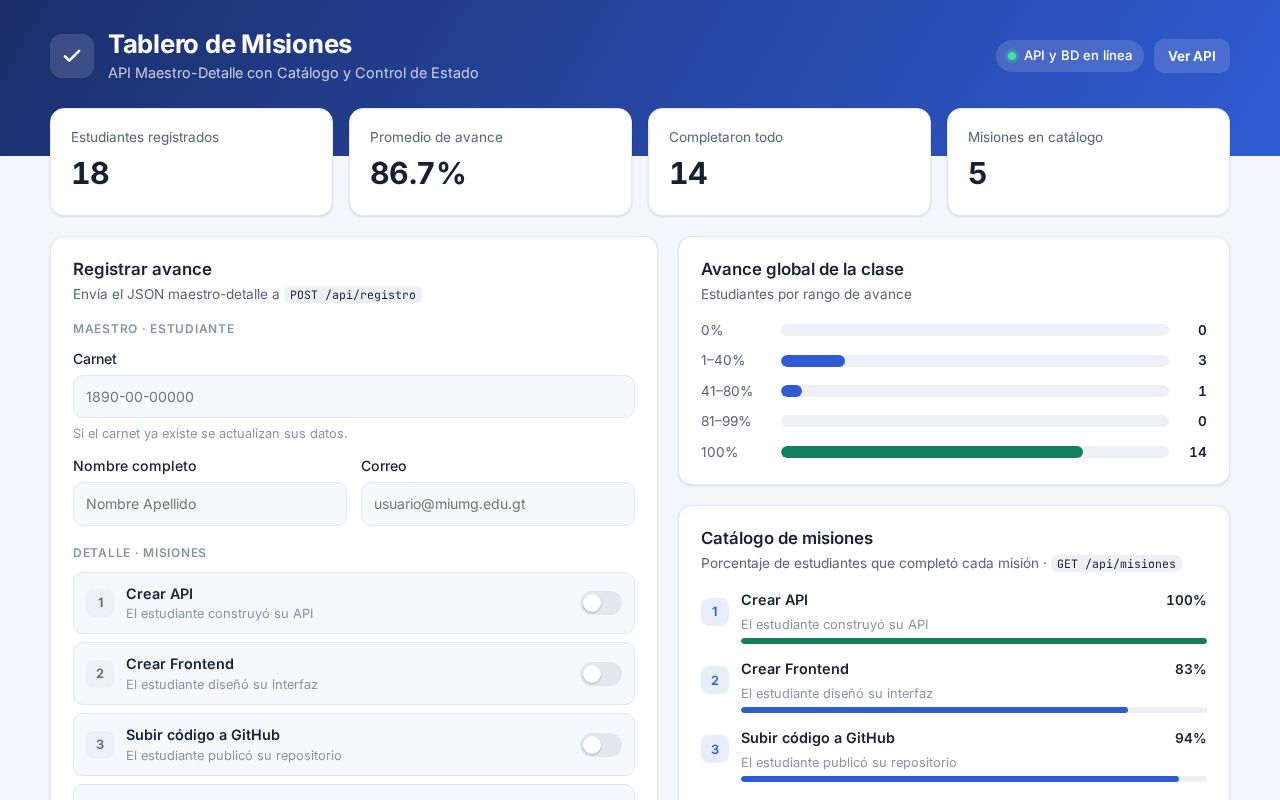Viewport: 1280px width, 800px height.
Task: Click the Subir código a GitHub 94% progress bar
Action: click(x=974, y=779)
